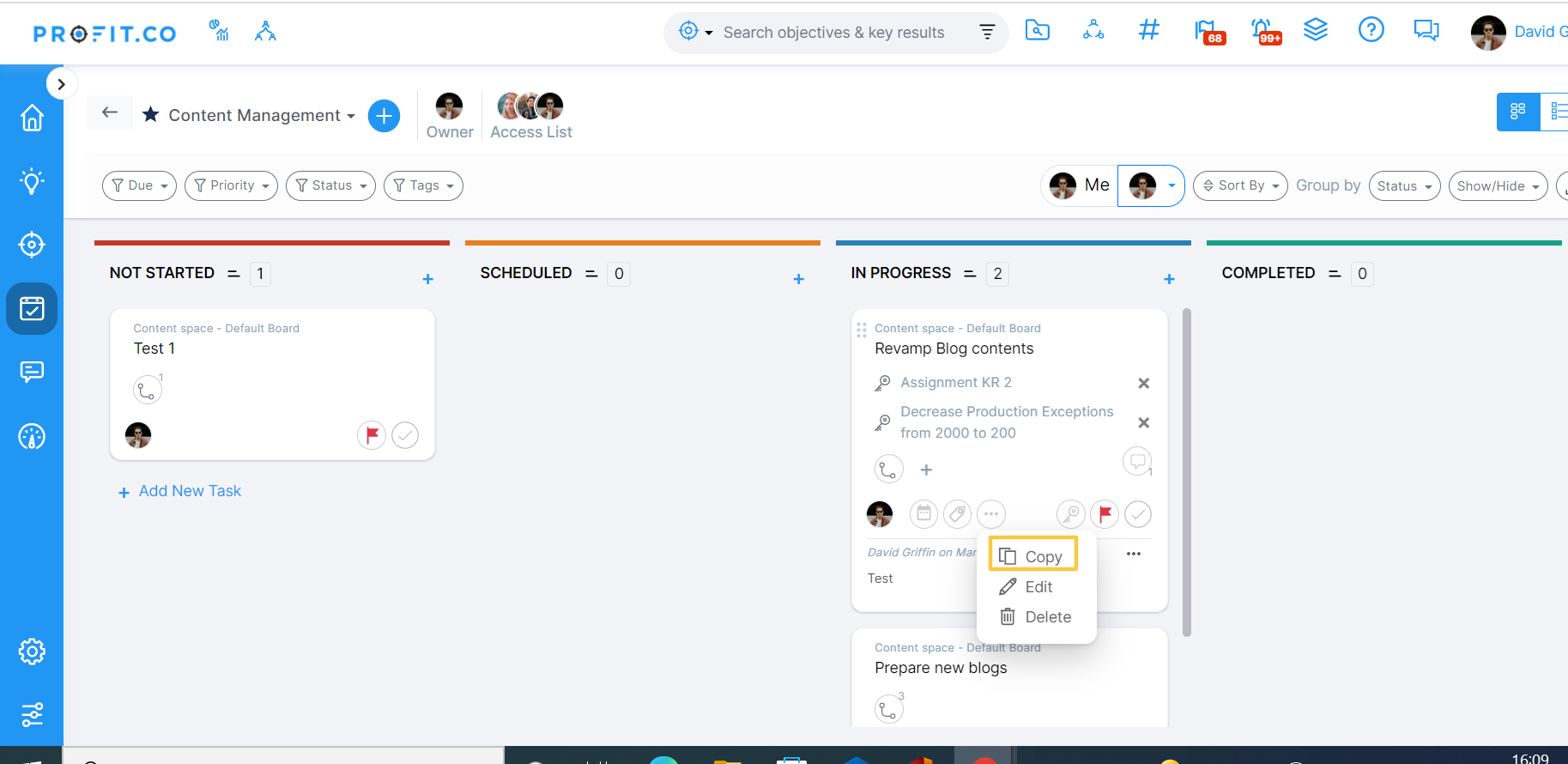
Task: Toggle the favorite star for Content Management
Action: [150, 114]
